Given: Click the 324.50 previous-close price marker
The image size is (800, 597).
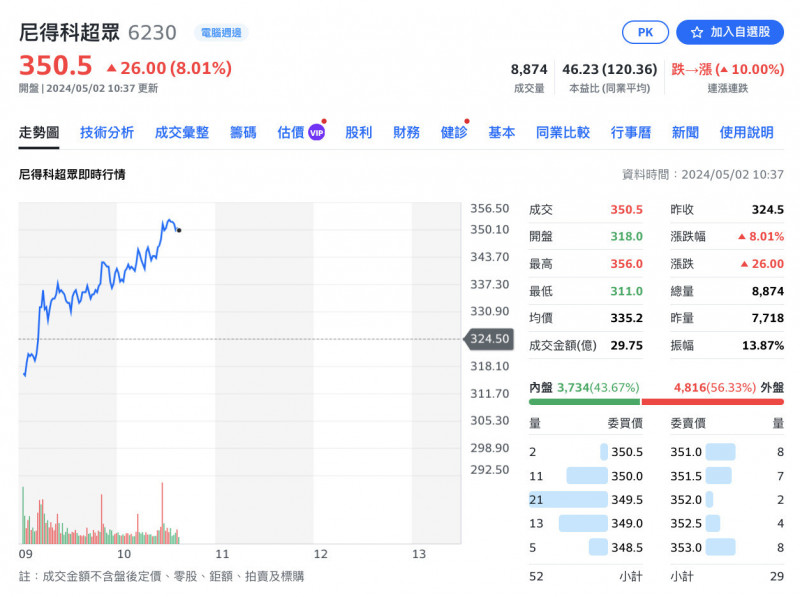Looking at the screenshot, I should point(489,339).
